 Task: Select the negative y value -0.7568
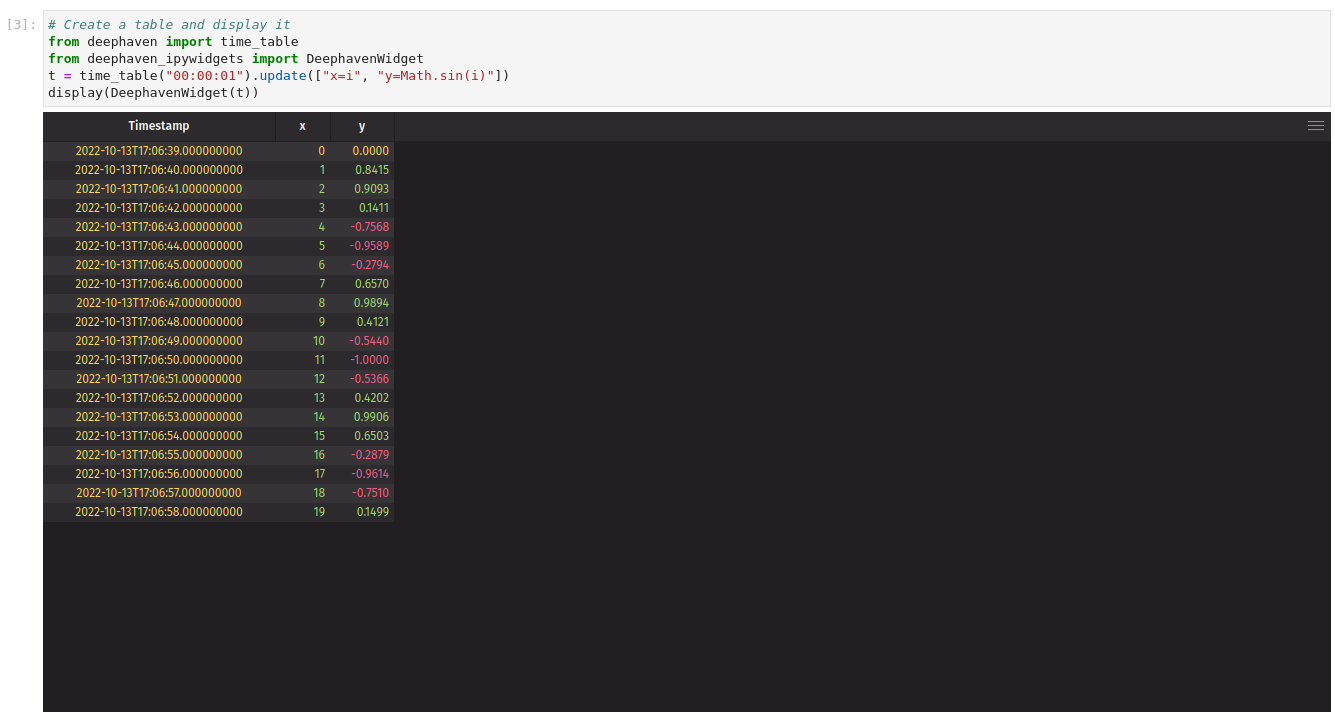(369, 227)
